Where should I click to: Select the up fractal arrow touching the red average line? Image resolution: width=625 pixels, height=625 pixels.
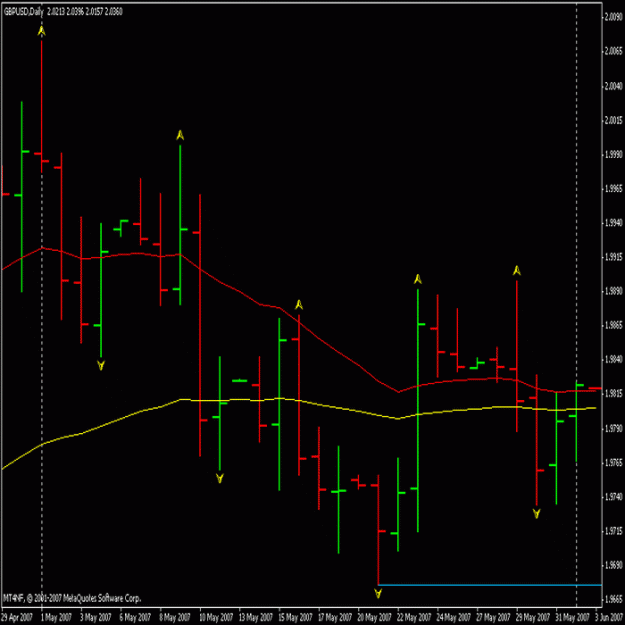(x=299, y=305)
